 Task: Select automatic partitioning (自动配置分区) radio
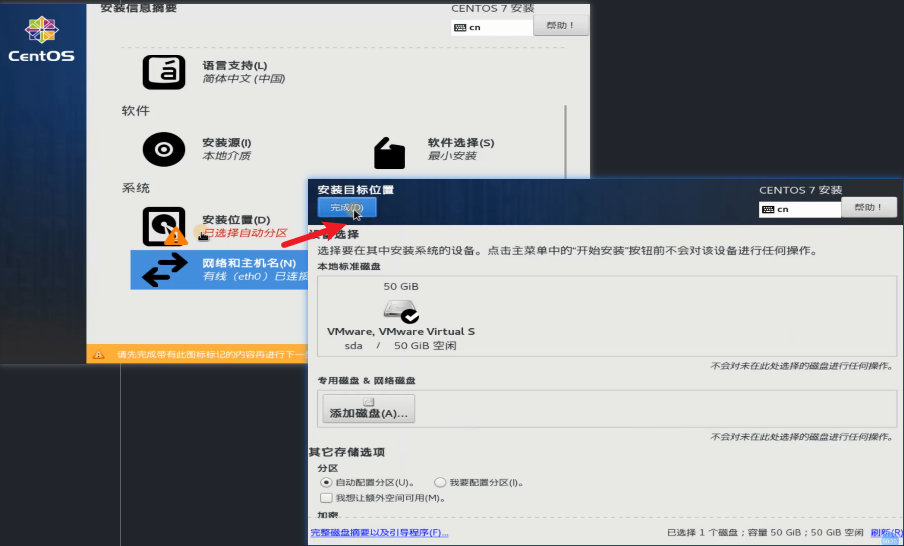[326, 482]
